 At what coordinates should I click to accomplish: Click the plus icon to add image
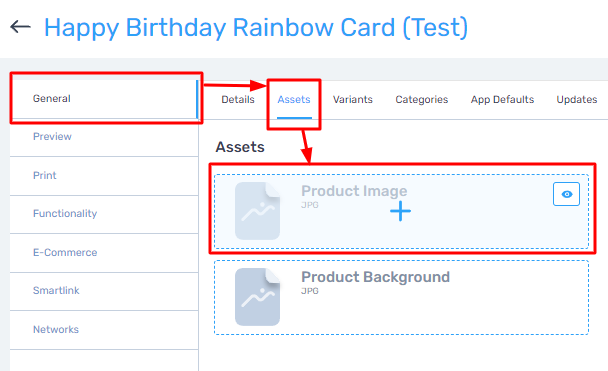[x=400, y=211]
